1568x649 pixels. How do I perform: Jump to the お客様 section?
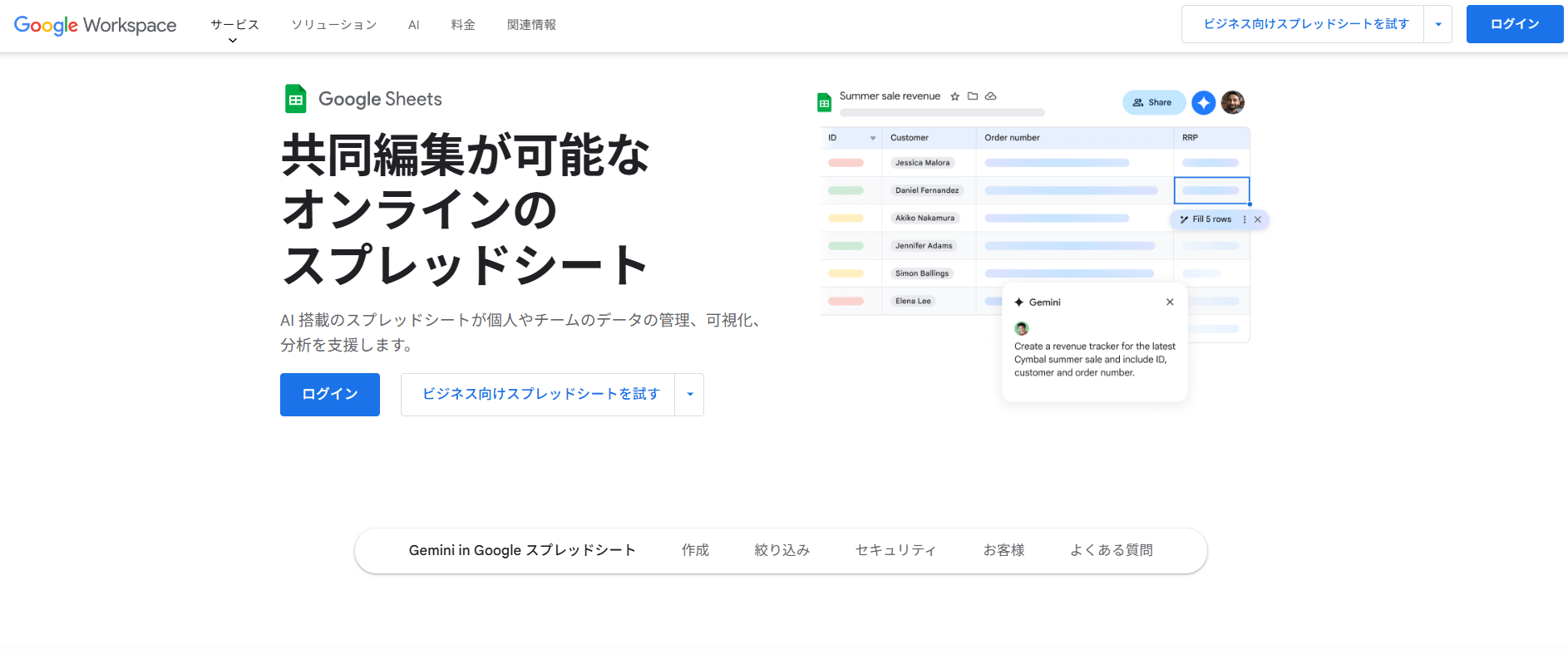point(1003,550)
